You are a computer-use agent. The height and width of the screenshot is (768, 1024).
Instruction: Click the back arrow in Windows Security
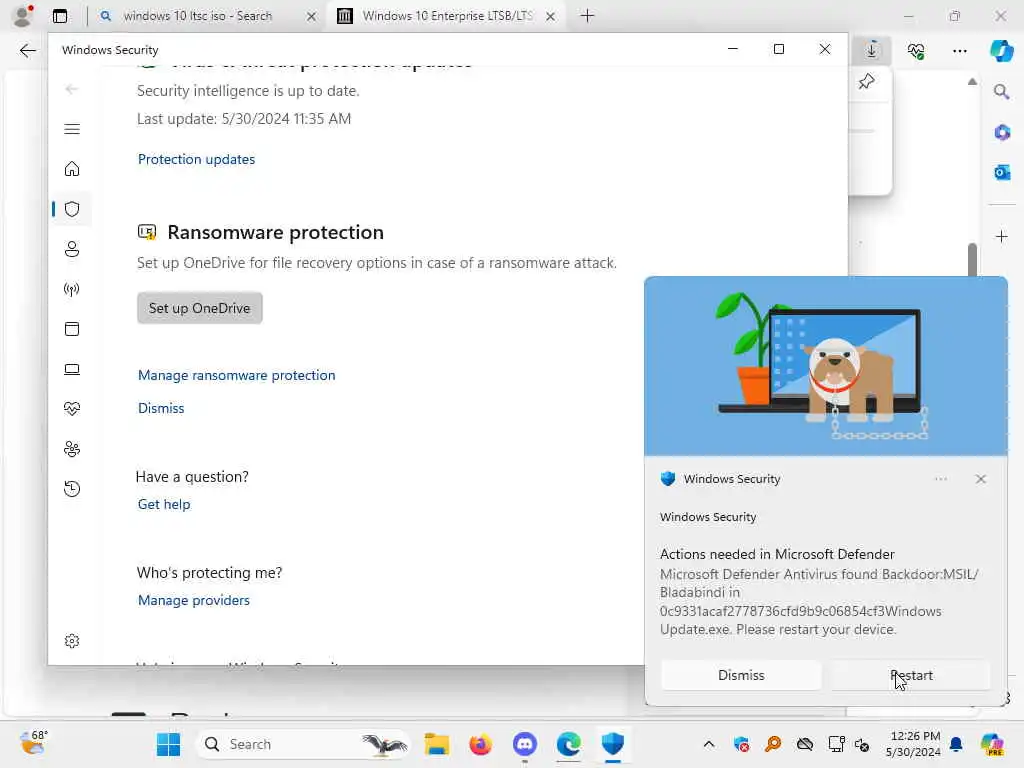pos(72,89)
